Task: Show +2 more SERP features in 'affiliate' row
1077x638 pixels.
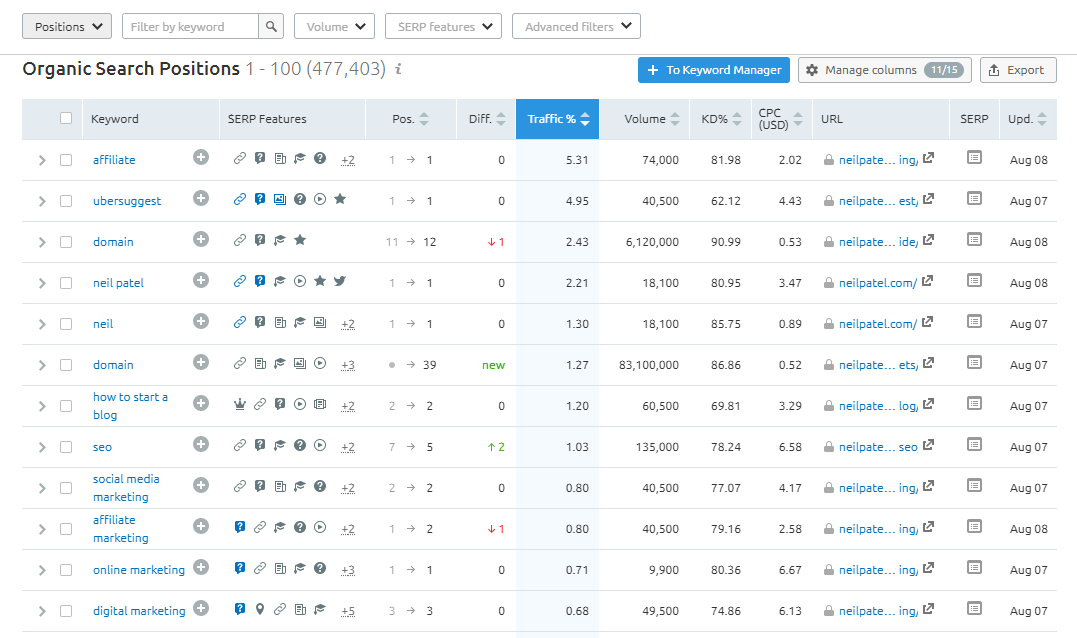Action: point(348,160)
